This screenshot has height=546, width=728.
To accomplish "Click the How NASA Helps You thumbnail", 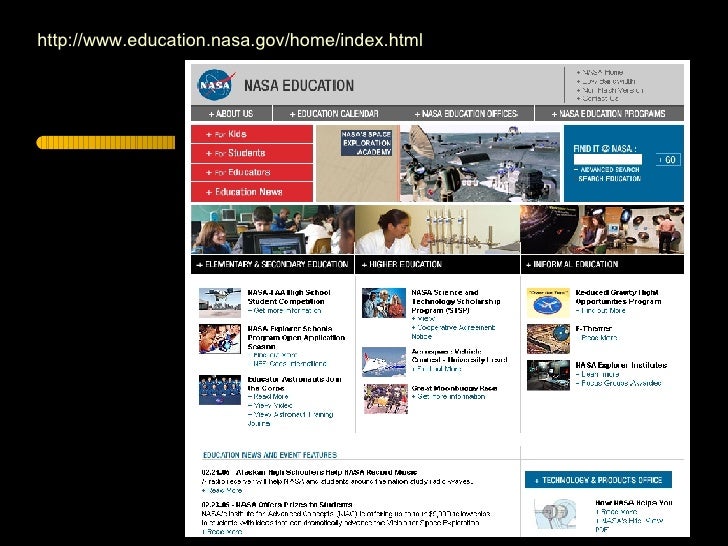I will (x=554, y=514).
